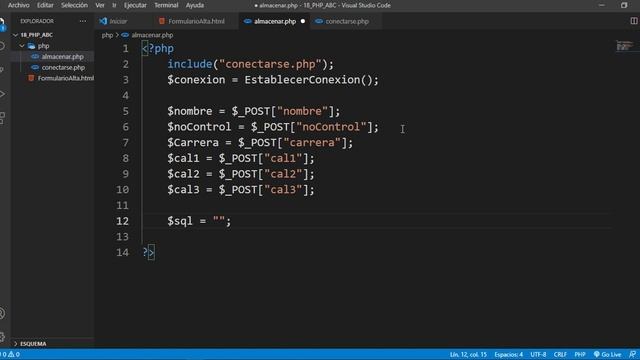Open the Ejecutar menu
The width and height of the screenshot is (640, 360).
click(135, 5)
